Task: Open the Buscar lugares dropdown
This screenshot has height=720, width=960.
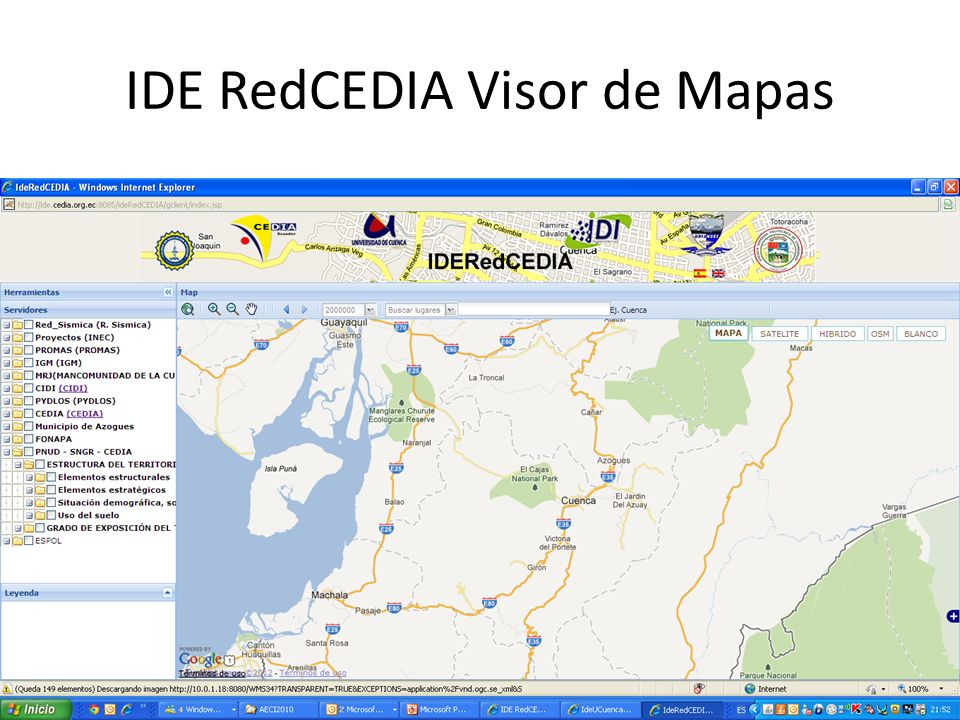Action: tap(451, 310)
